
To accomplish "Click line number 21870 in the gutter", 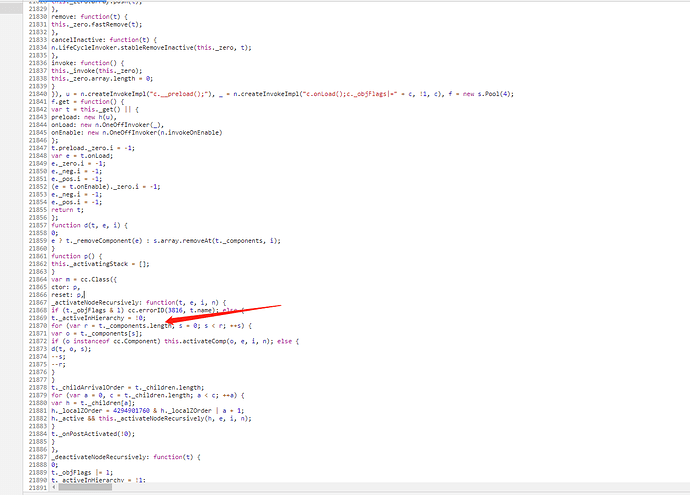I will 38,326.
